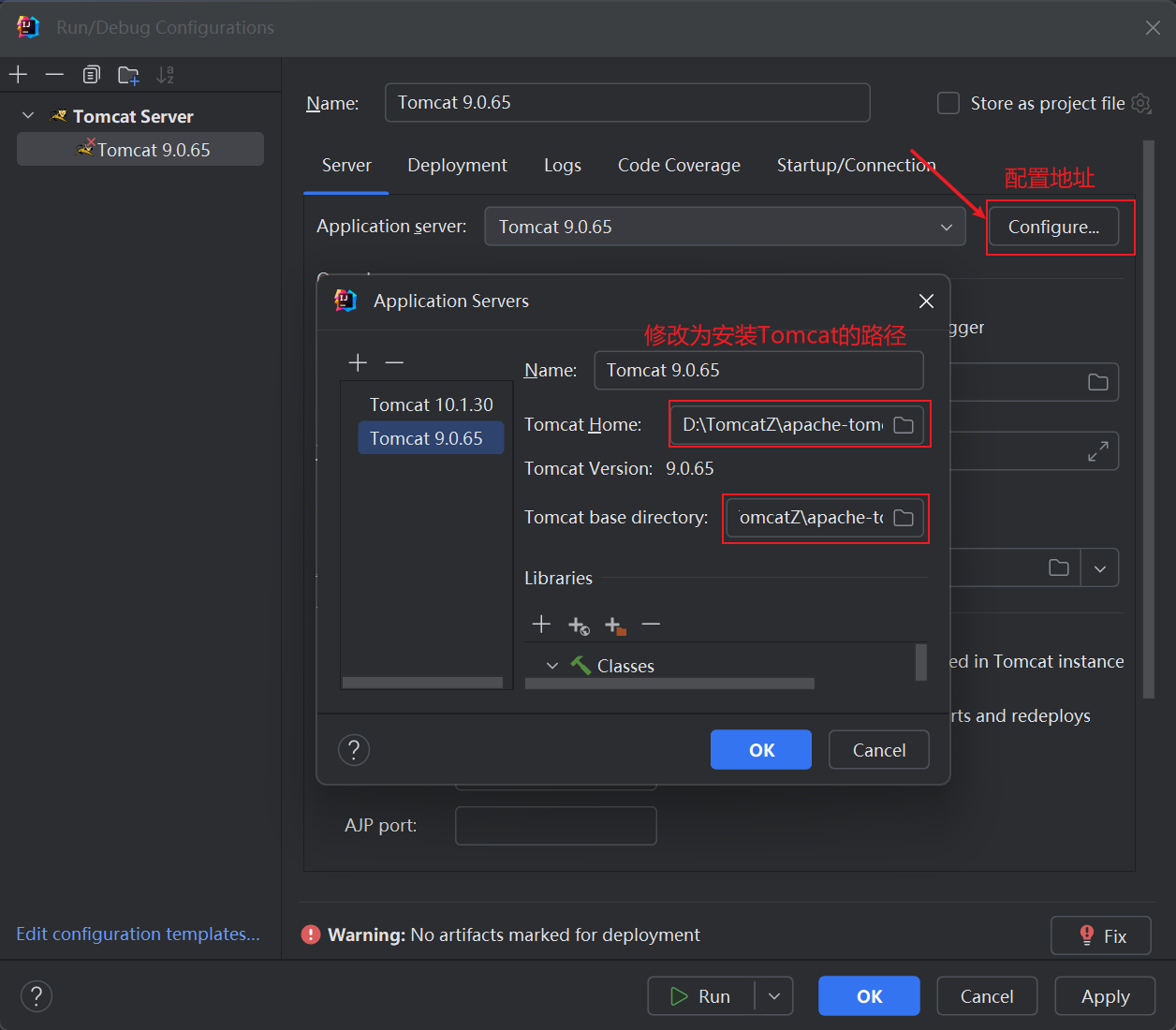1176x1030 pixels.
Task: Enable Store as project file checkbox
Action: [948, 103]
